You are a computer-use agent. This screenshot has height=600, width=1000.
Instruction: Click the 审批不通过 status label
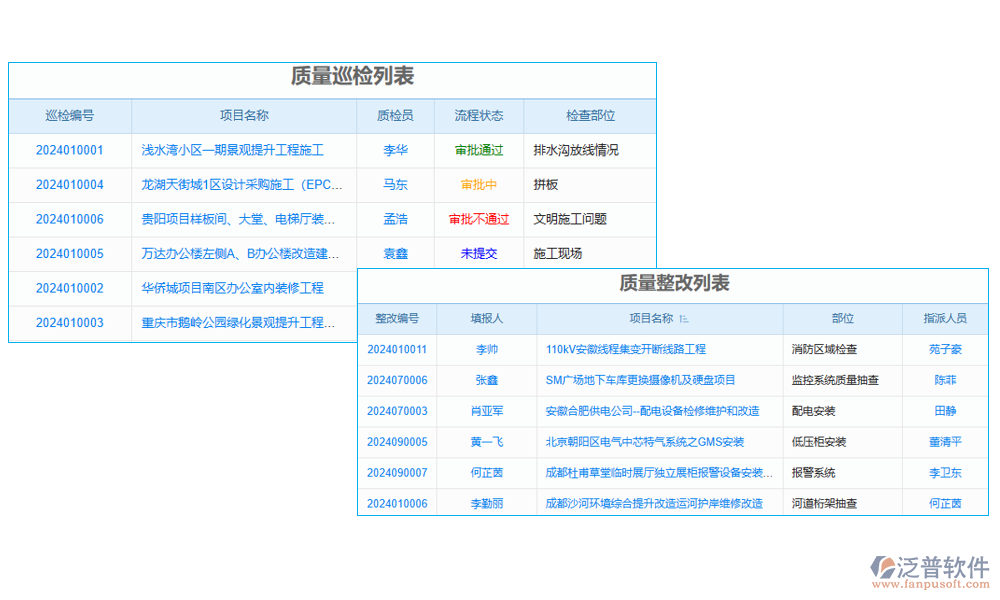pyautogui.click(x=478, y=219)
